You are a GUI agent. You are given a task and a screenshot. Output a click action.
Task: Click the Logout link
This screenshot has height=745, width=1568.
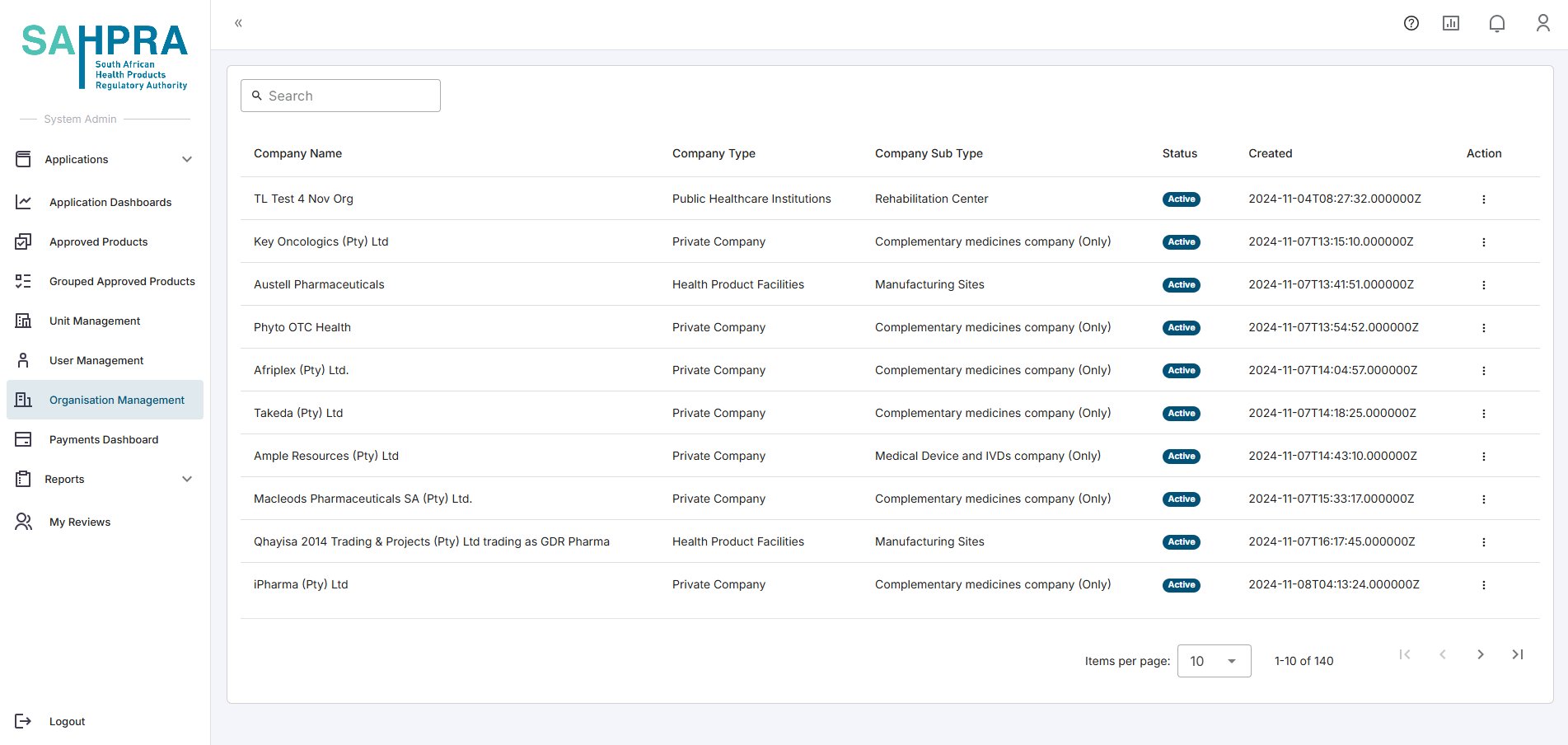67,721
